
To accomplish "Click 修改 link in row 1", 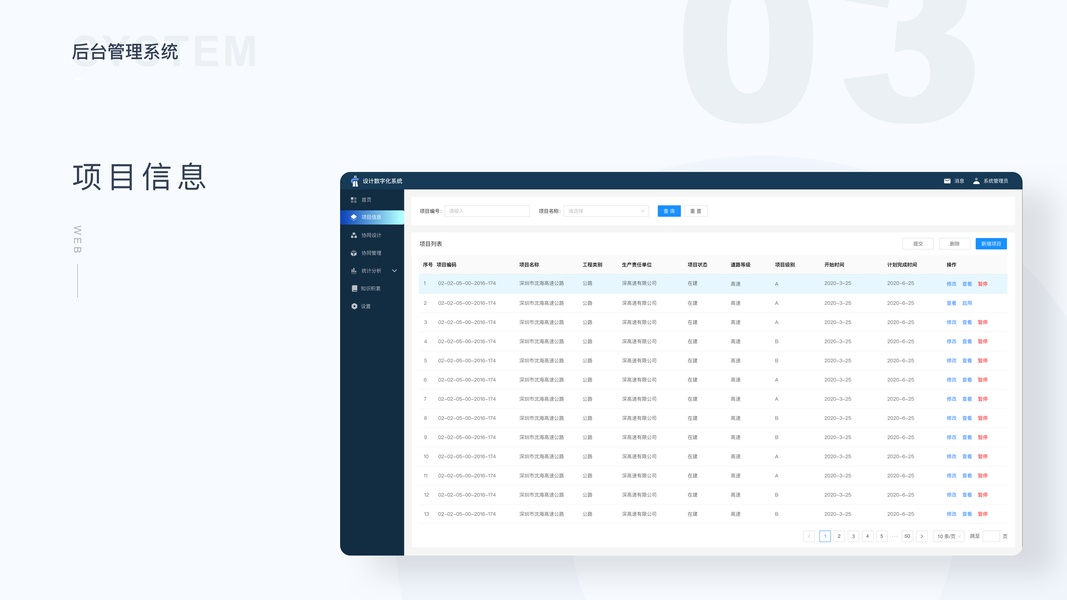I will (951, 284).
